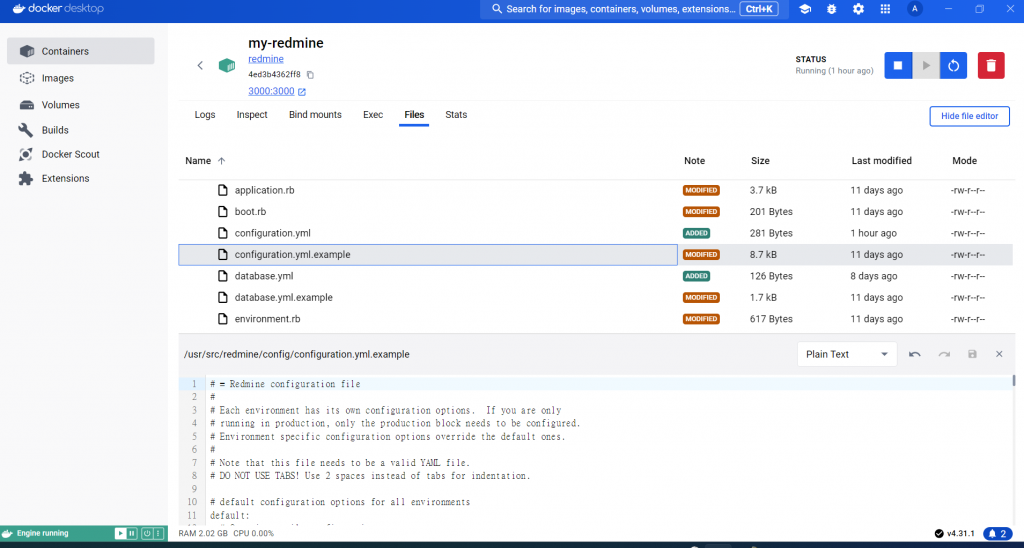
Task: Undo the last file editor change
Action: 915,354
